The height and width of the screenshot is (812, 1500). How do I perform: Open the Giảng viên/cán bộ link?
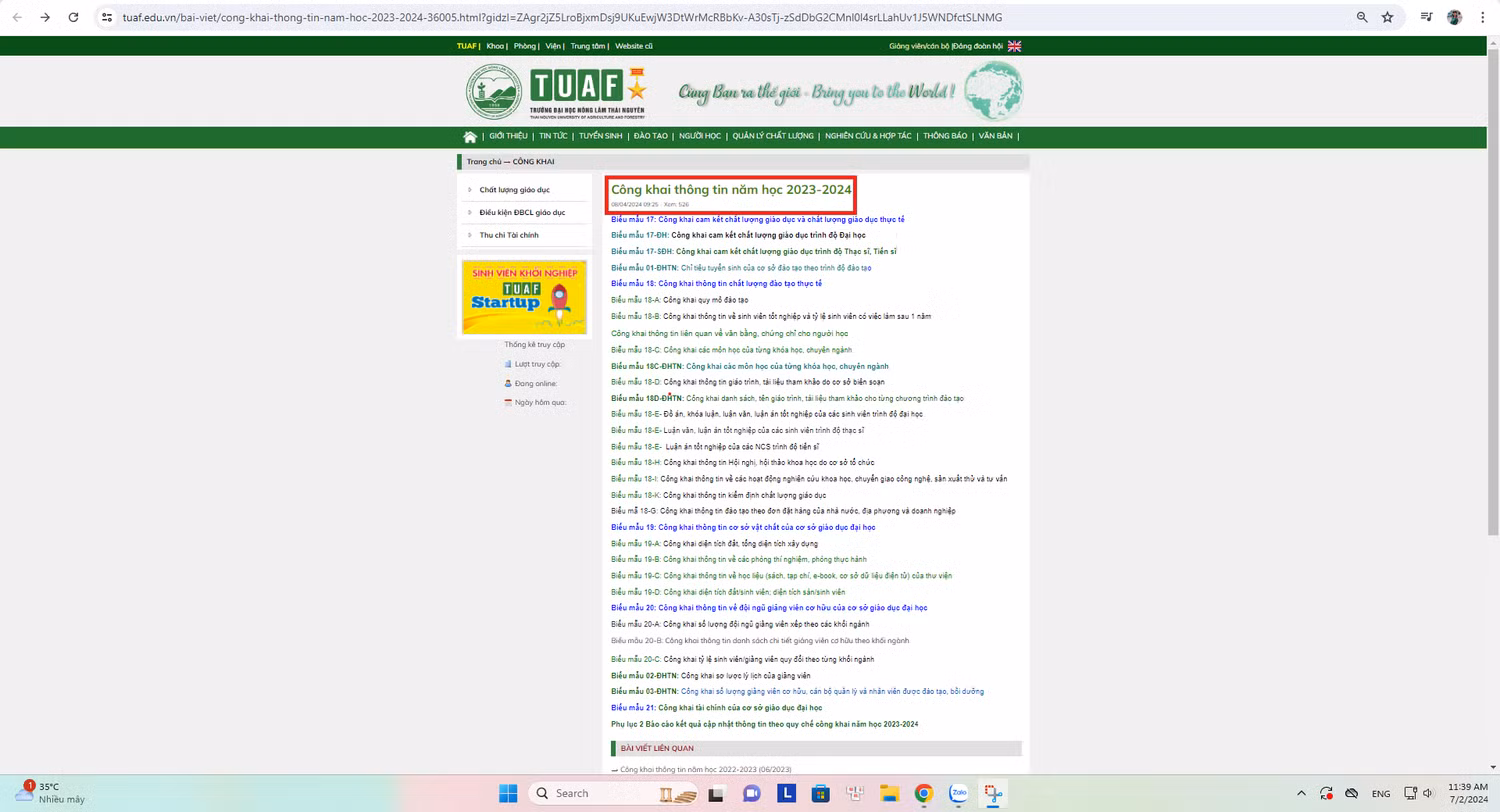point(919,46)
